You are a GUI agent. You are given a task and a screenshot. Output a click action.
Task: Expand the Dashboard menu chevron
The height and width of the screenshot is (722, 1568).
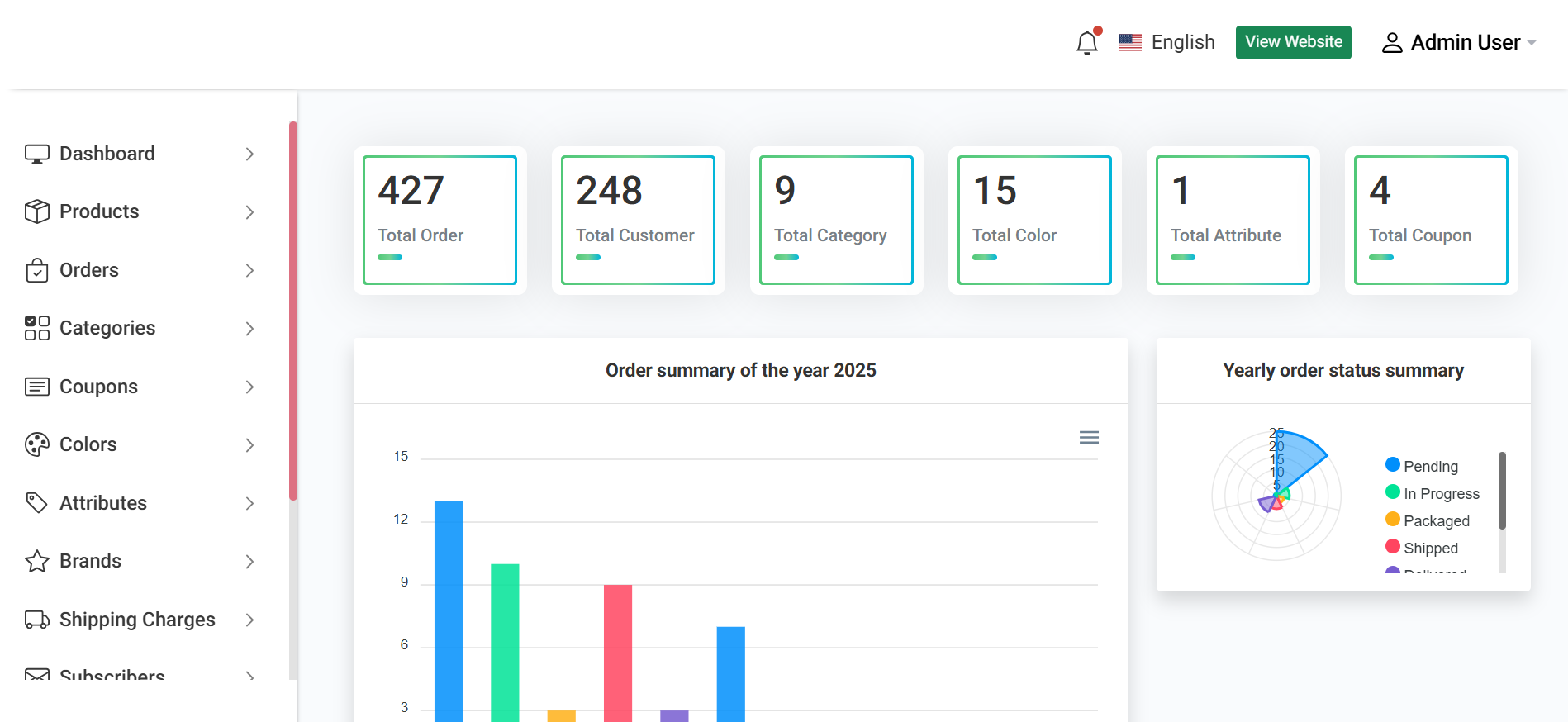[249, 154]
